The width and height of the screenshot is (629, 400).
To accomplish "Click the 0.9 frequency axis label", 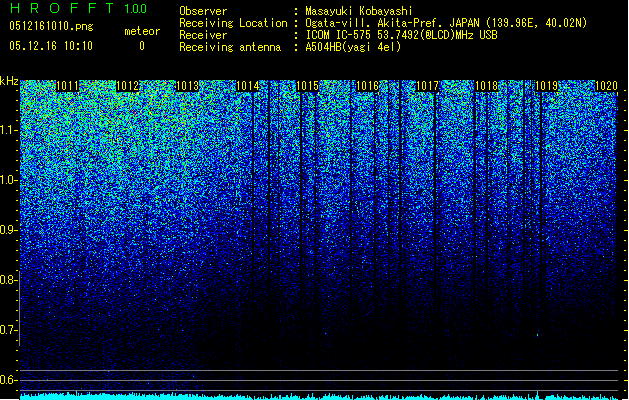I will click(x=7, y=230).
